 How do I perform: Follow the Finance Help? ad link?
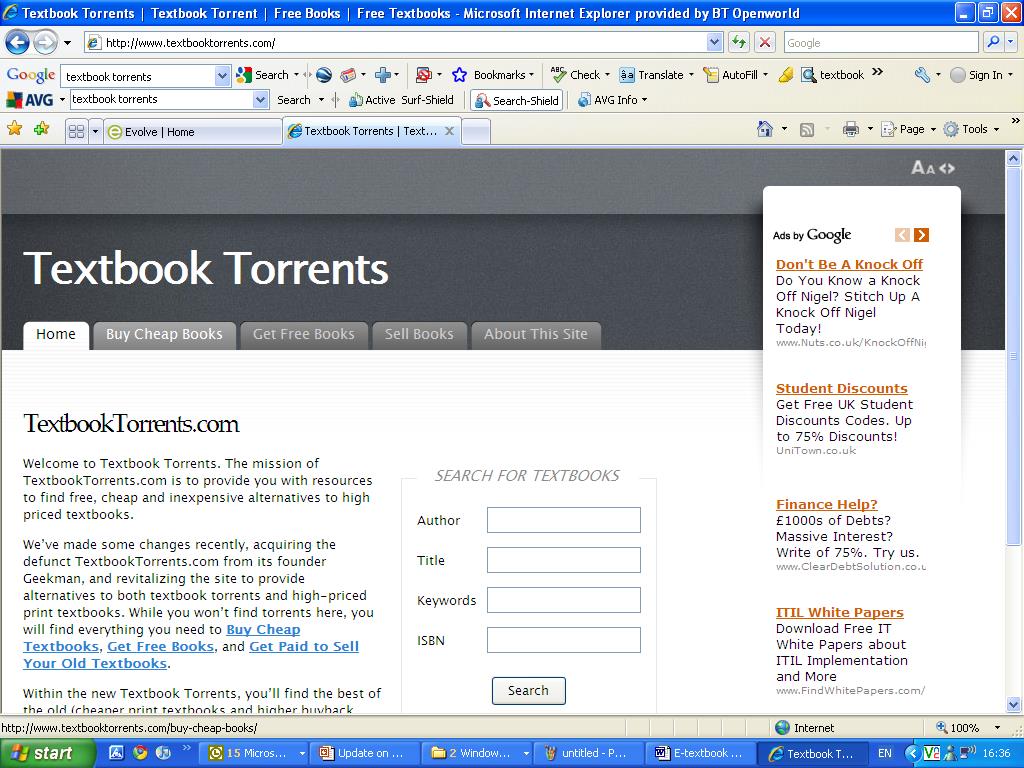826,504
